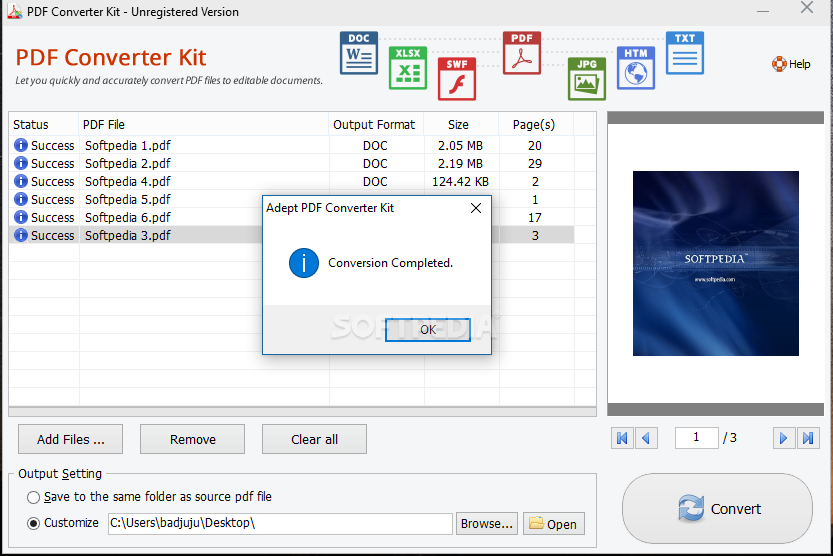
Task: Click the Remove button
Action: [x=192, y=439]
